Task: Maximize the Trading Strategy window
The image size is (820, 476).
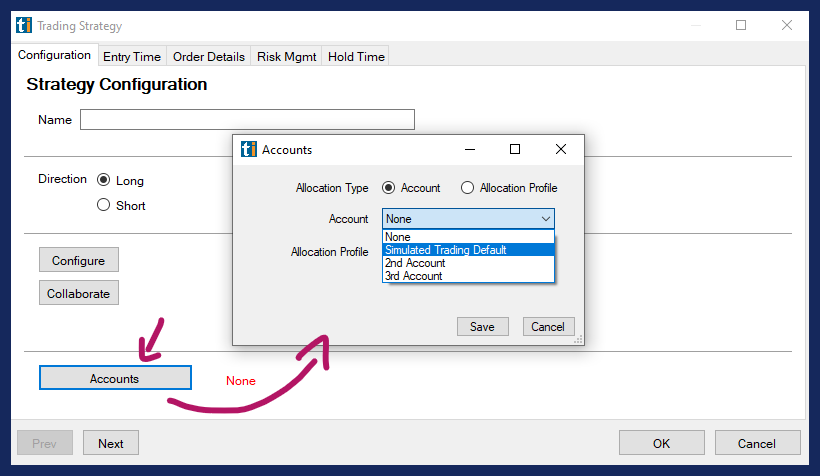Action: pos(741,26)
